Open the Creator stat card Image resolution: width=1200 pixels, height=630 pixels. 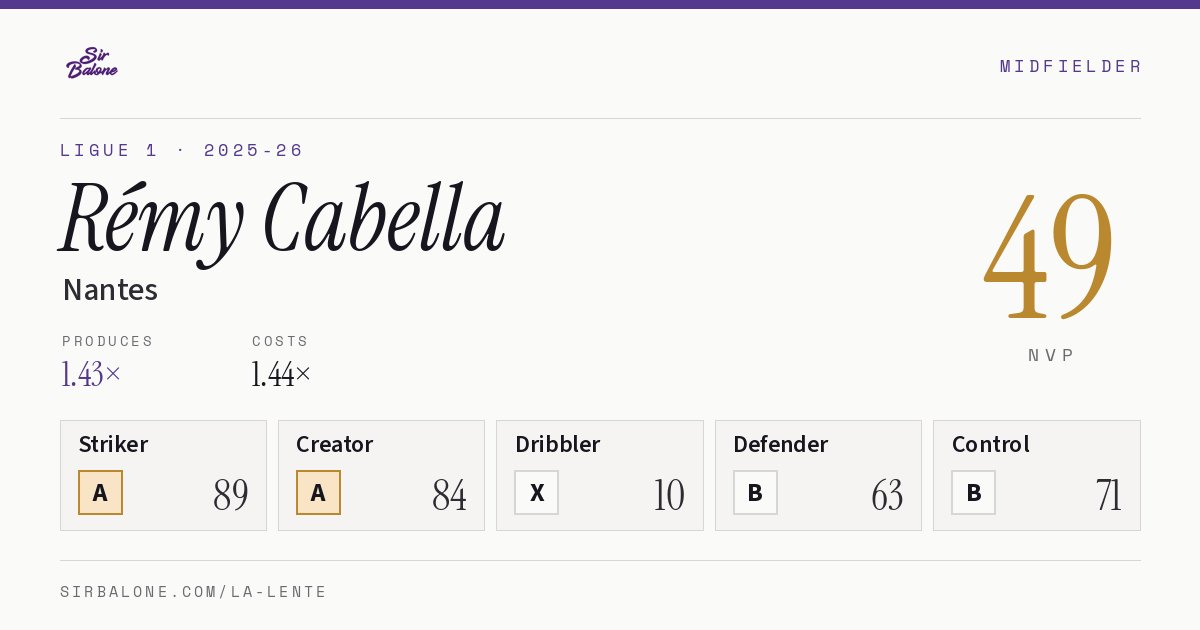pyautogui.click(x=381, y=475)
